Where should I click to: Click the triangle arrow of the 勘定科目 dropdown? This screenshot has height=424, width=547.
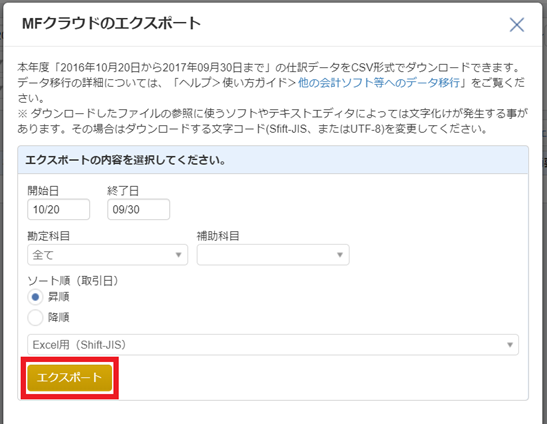[x=178, y=255]
